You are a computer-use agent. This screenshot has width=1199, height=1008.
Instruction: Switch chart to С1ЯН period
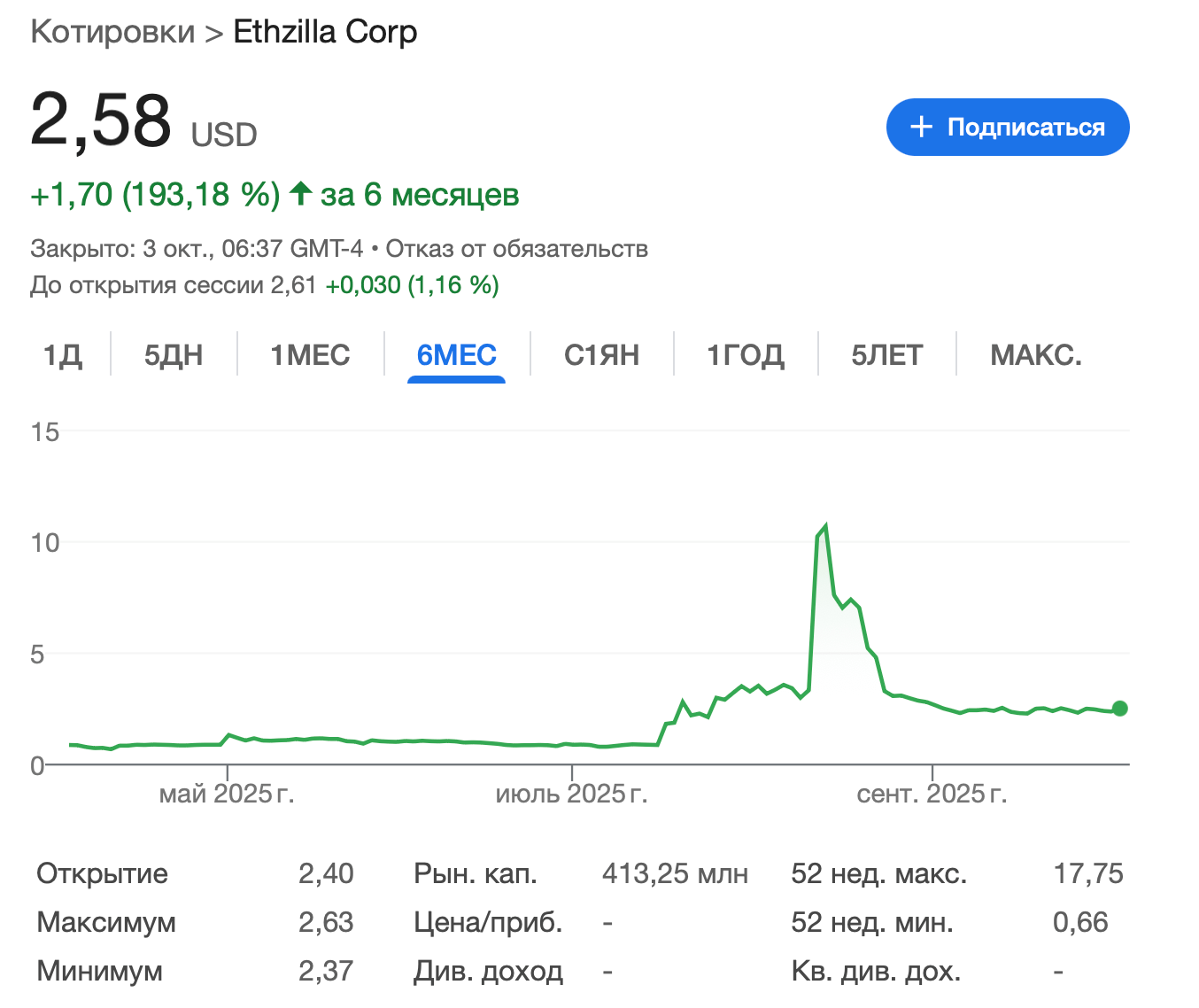pos(601,355)
